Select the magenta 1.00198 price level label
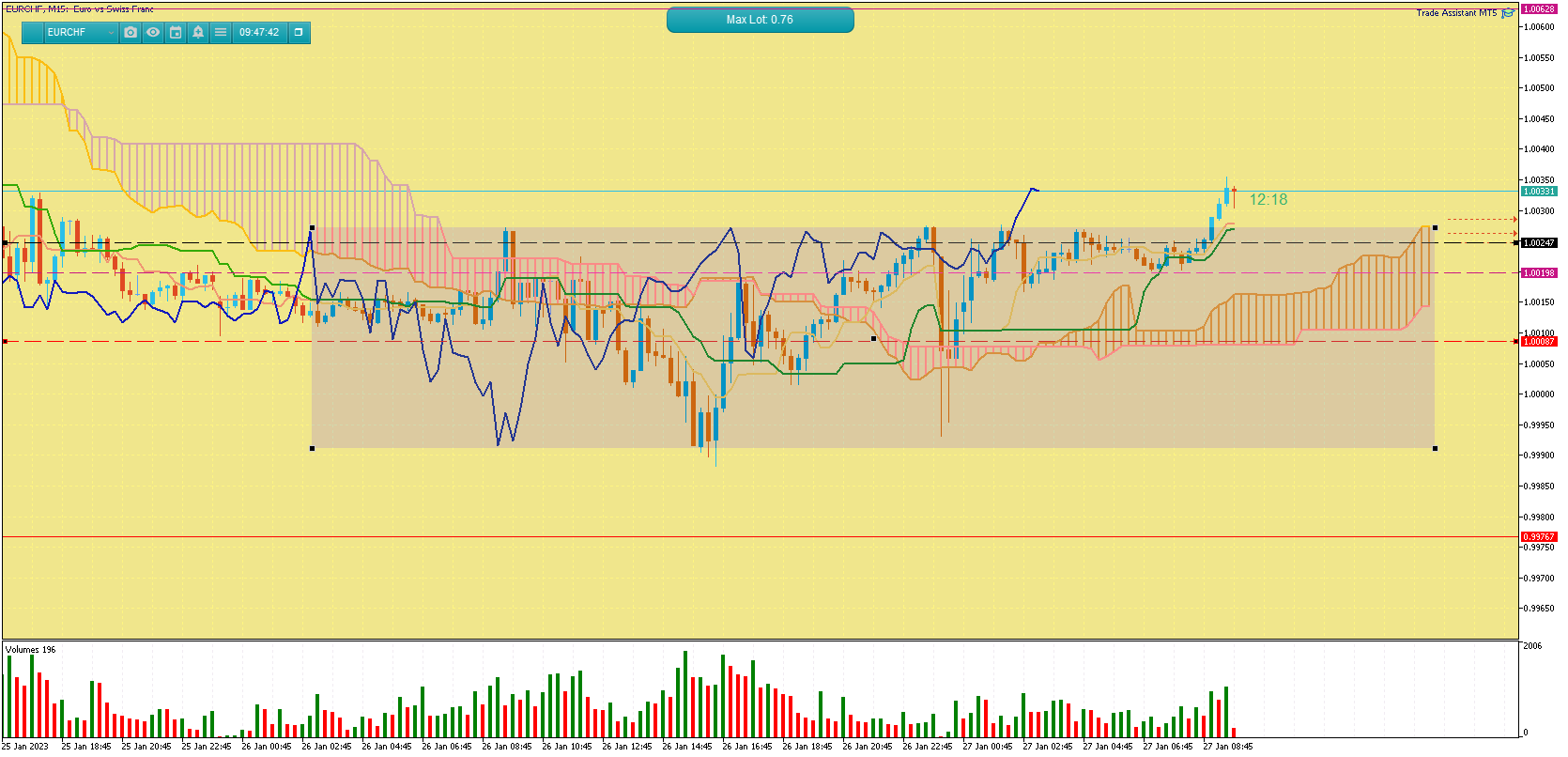Viewport: 1568px width, 757px height. (x=1538, y=273)
